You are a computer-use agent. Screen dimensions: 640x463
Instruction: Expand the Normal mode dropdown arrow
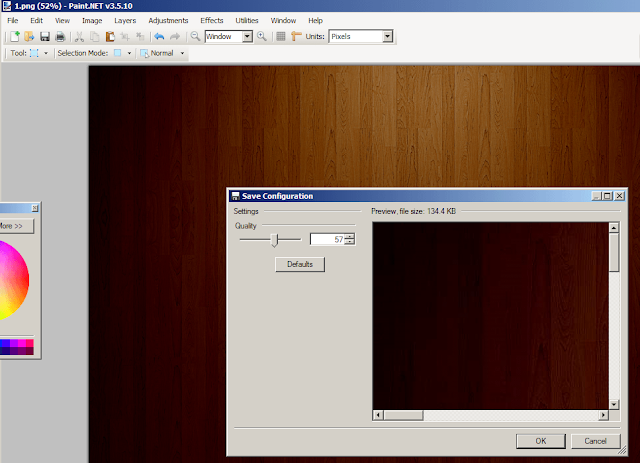click(182, 53)
